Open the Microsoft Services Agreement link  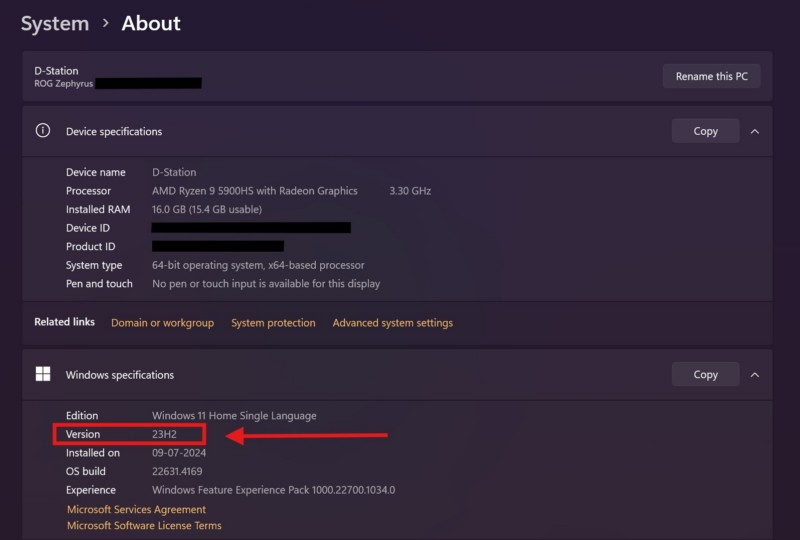136,509
